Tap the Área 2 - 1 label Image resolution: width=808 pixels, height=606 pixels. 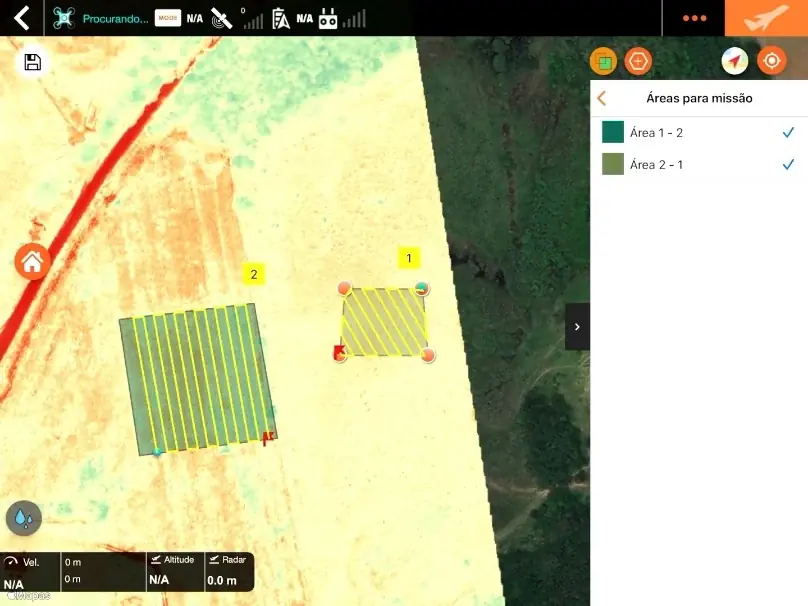[656, 164]
